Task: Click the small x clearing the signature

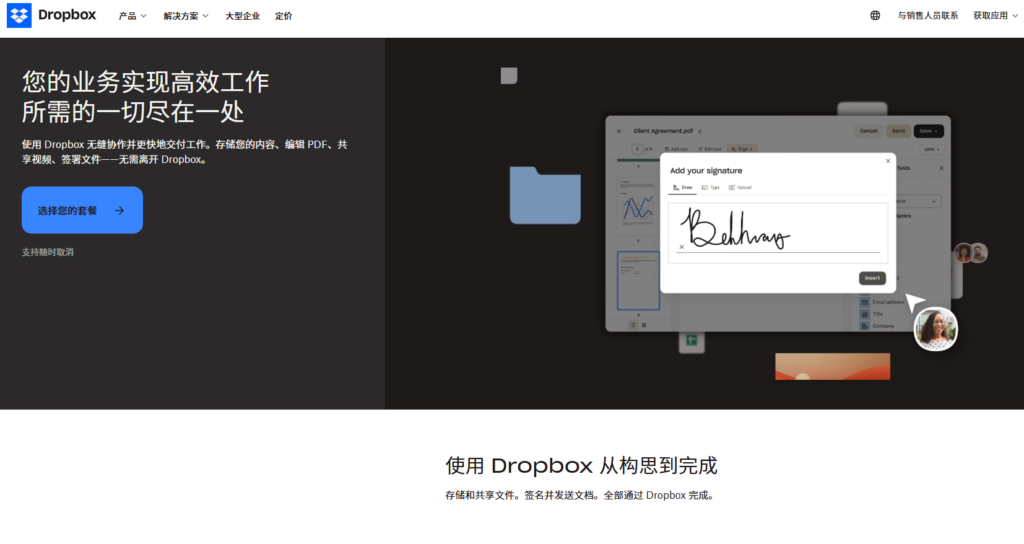Action: [682, 246]
